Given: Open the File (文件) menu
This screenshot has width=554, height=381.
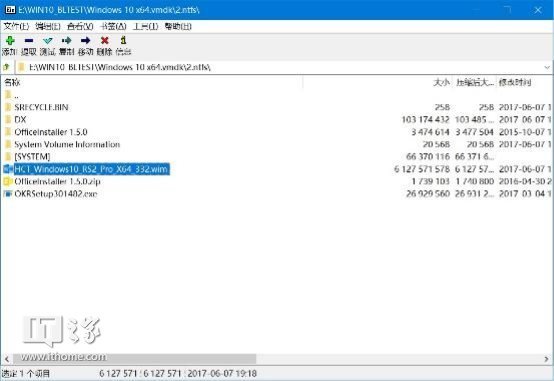Looking at the screenshot, I should coord(16,26).
